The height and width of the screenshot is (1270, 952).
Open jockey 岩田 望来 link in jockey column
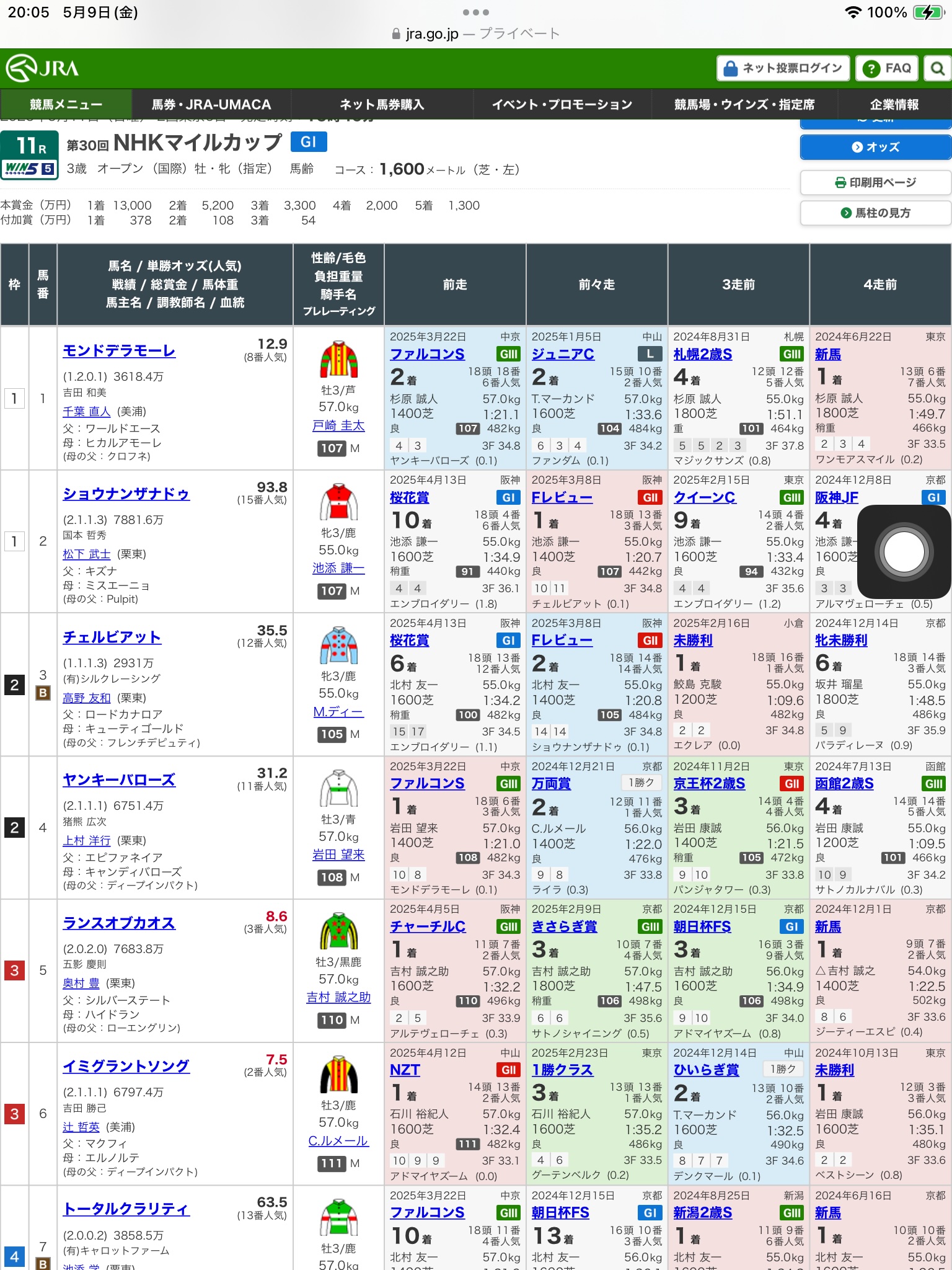(338, 855)
